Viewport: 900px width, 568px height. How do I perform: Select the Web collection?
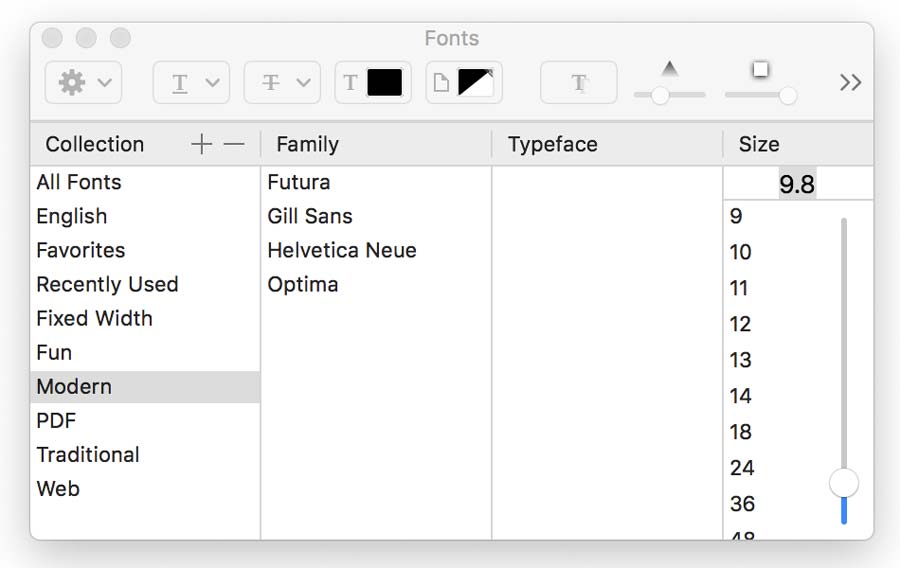58,488
